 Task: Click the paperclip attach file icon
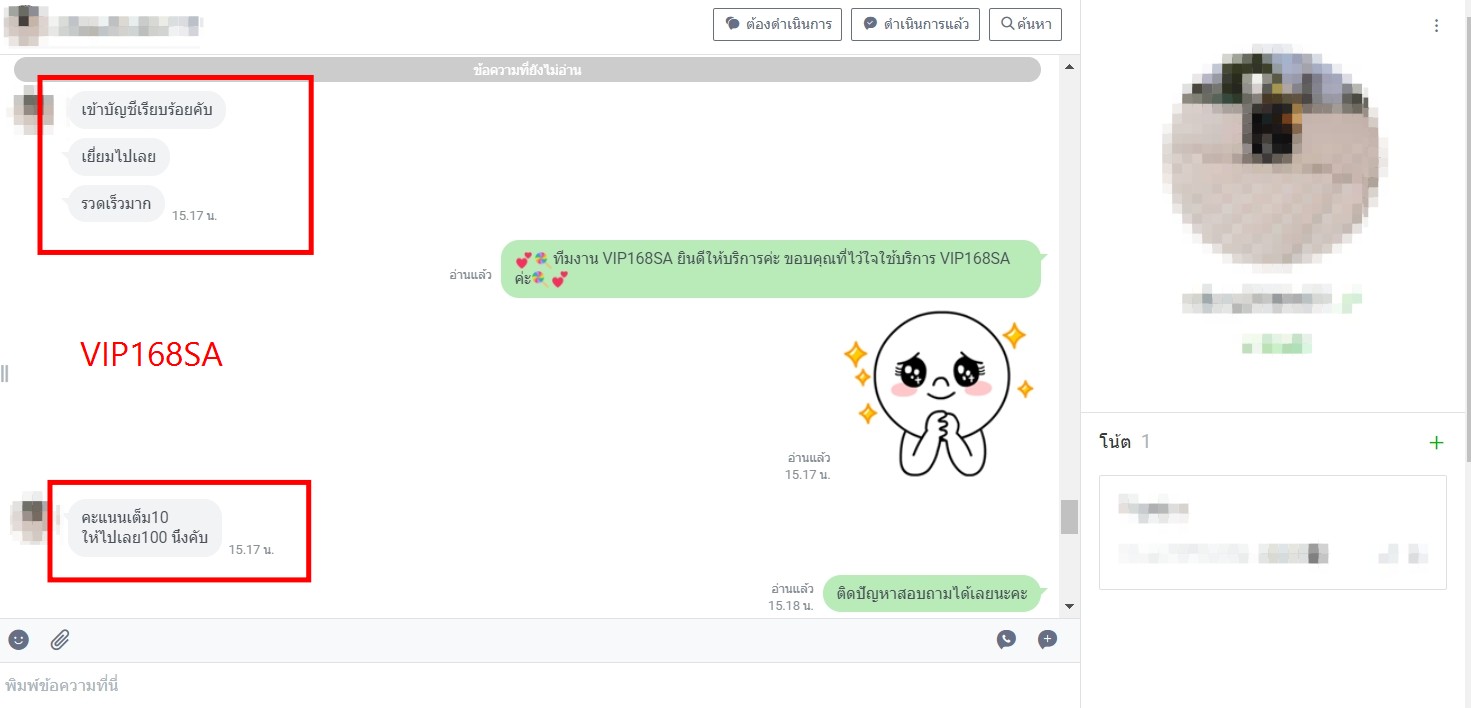pyautogui.click(x=60, y=640)
